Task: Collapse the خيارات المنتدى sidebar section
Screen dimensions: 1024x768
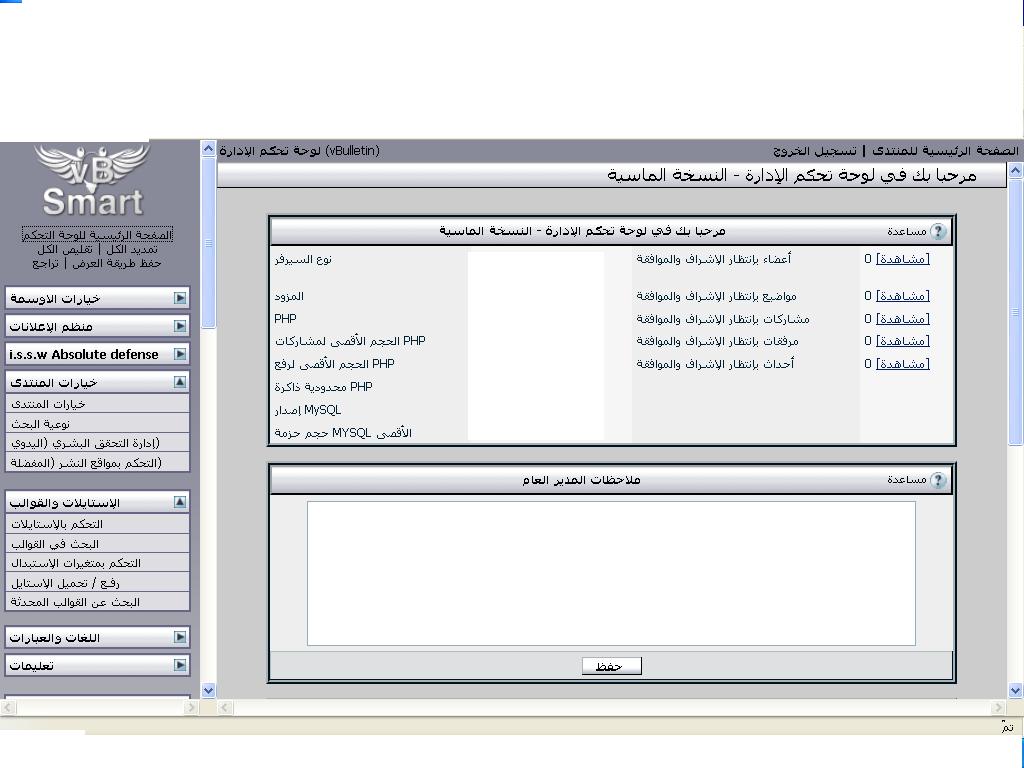Action: (x=180, y=382)
